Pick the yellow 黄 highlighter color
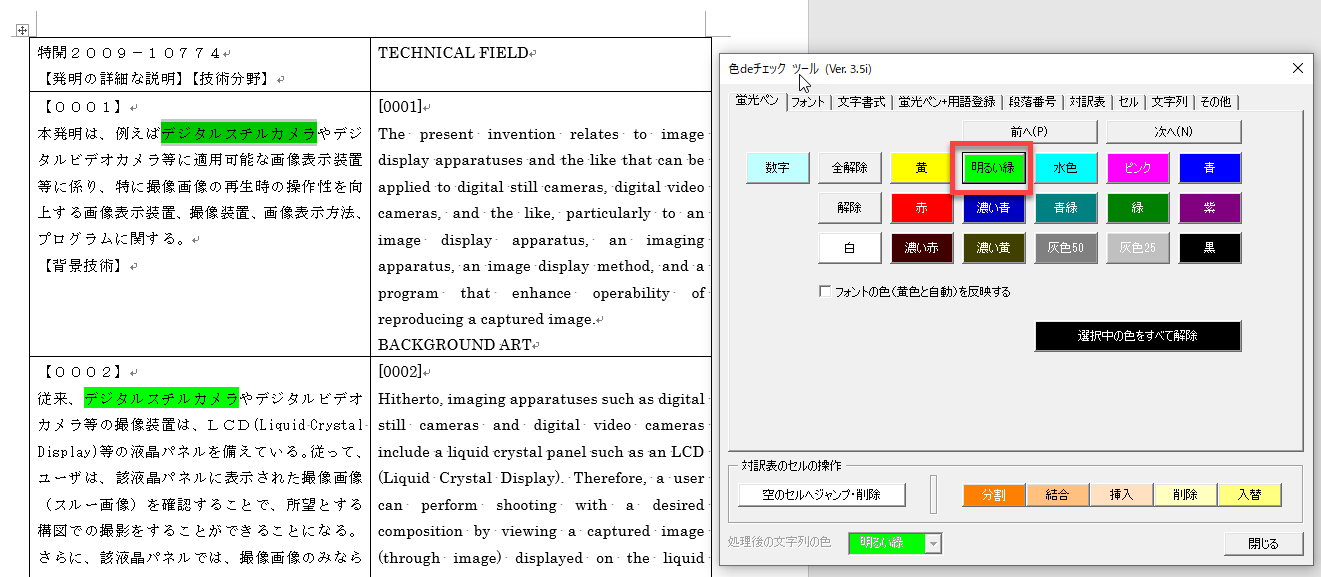Image resolution: width=1321 pixels, height=577 pixels. click(x=921, y=168)
